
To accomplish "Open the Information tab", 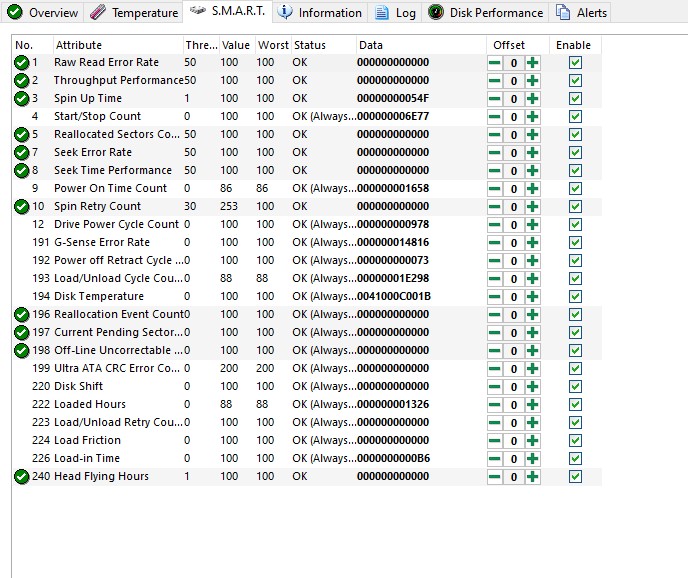I will (320, 12).
